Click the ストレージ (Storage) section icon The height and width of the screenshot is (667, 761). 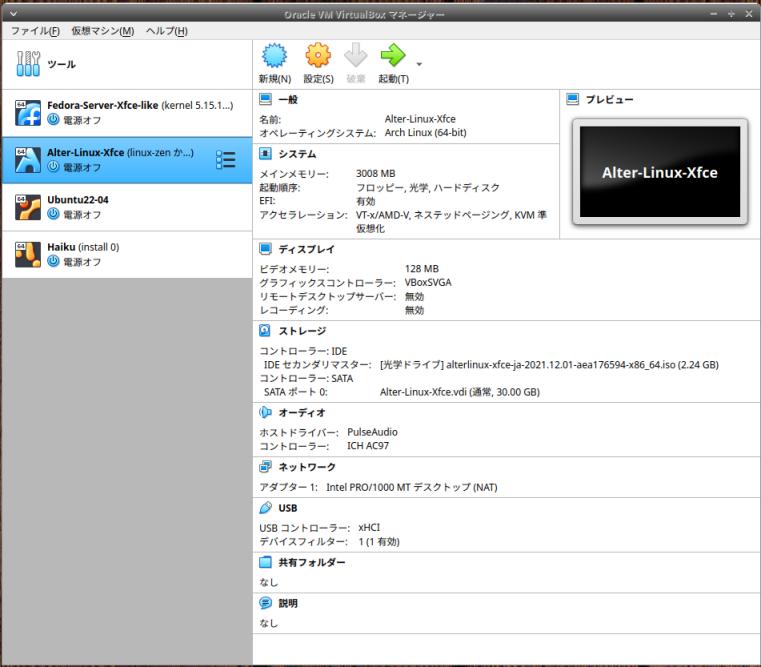pos(265,330)
